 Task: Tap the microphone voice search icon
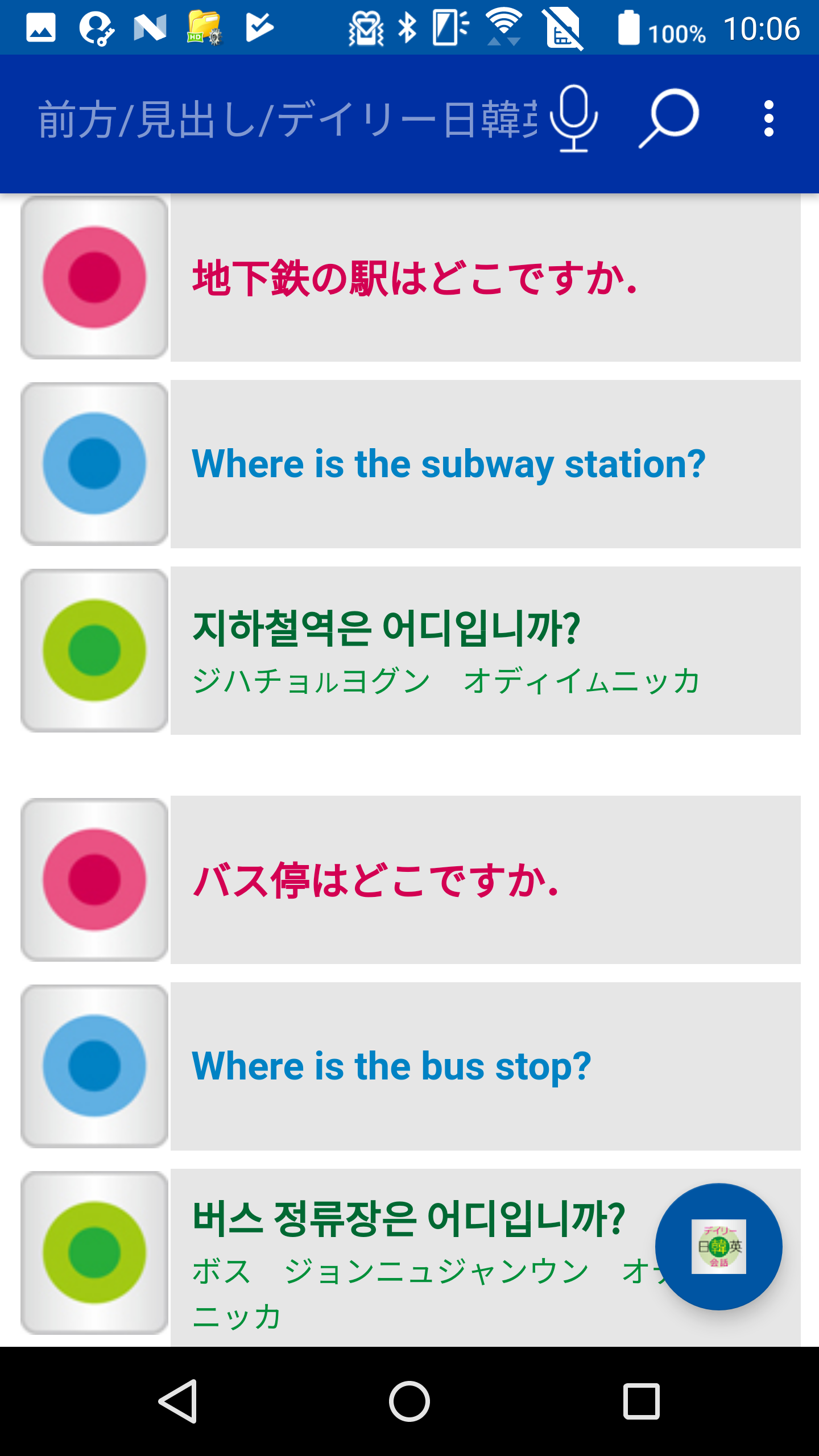pyautogui.click(x=573, y=118)
